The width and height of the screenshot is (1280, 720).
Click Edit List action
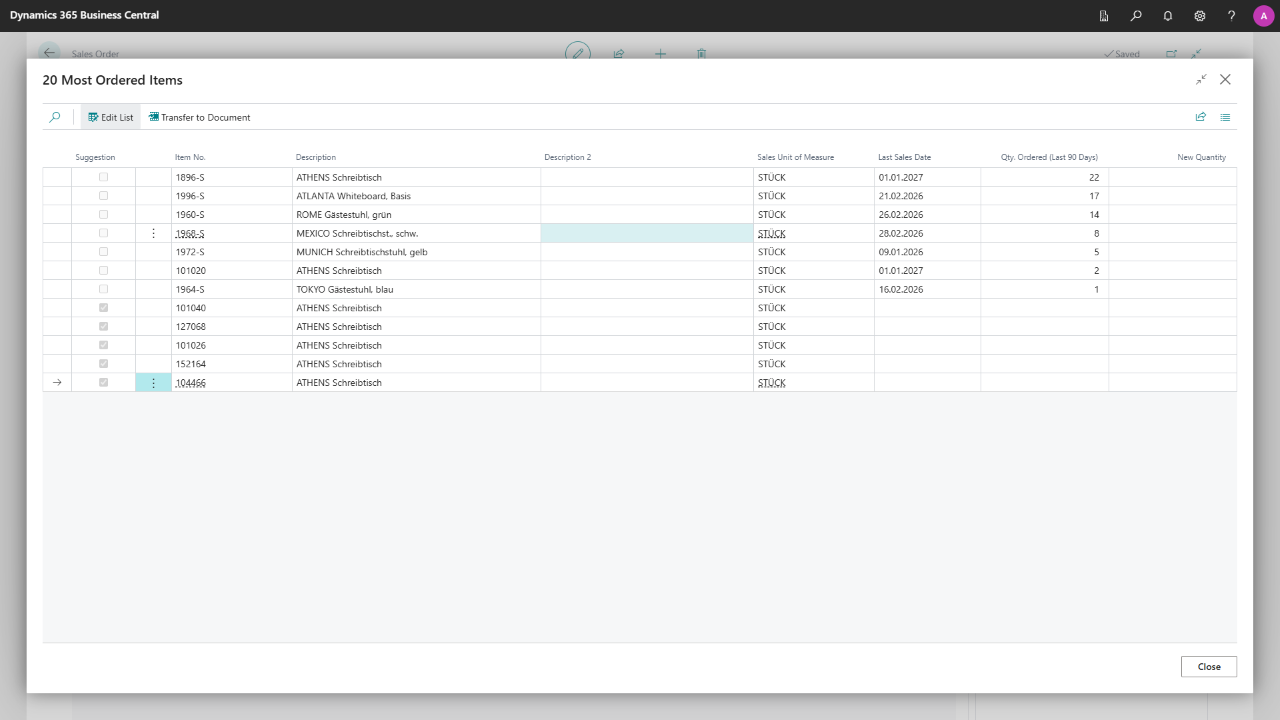point(110,117)
